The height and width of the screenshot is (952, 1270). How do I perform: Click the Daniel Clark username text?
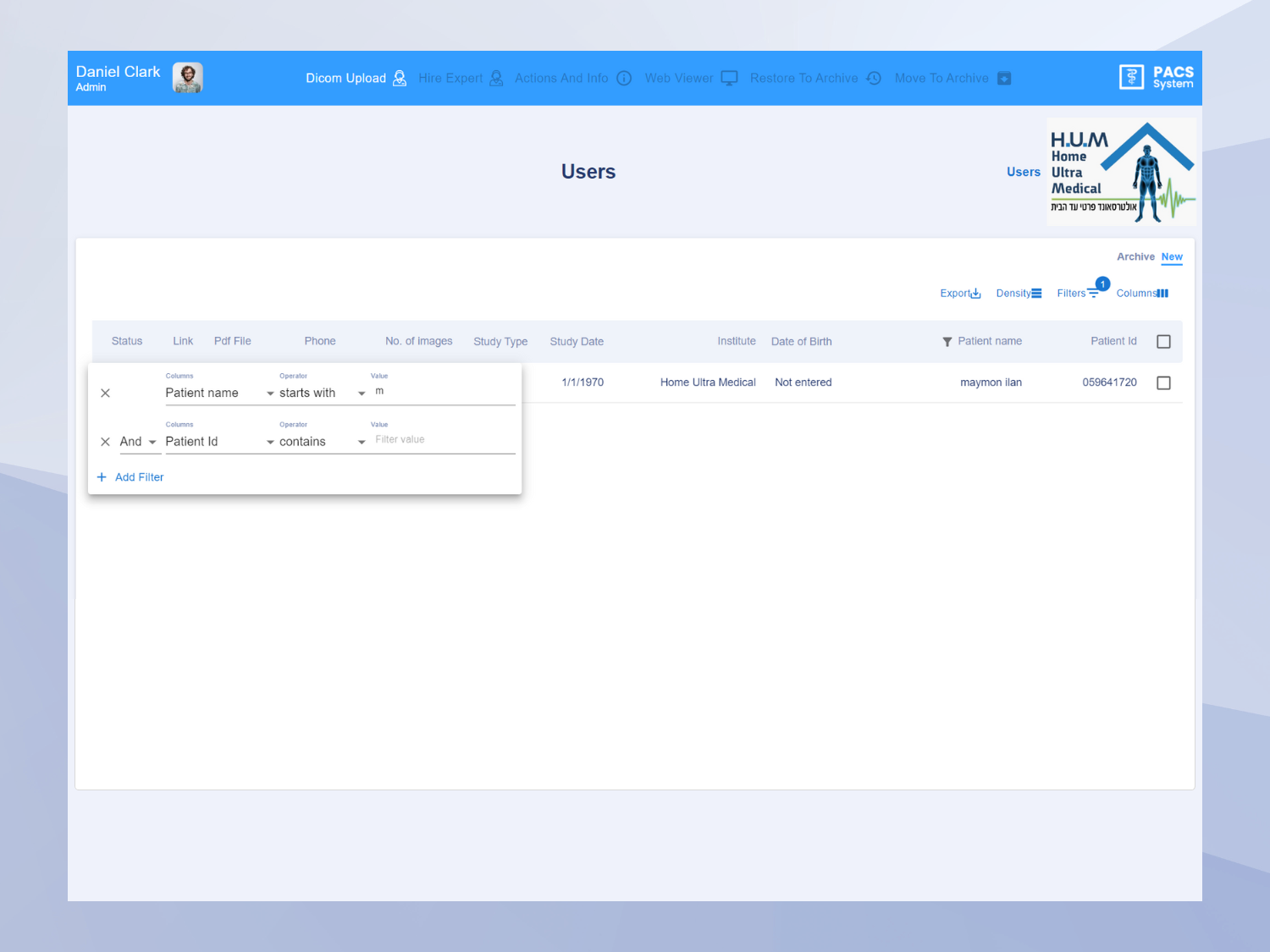118,72
